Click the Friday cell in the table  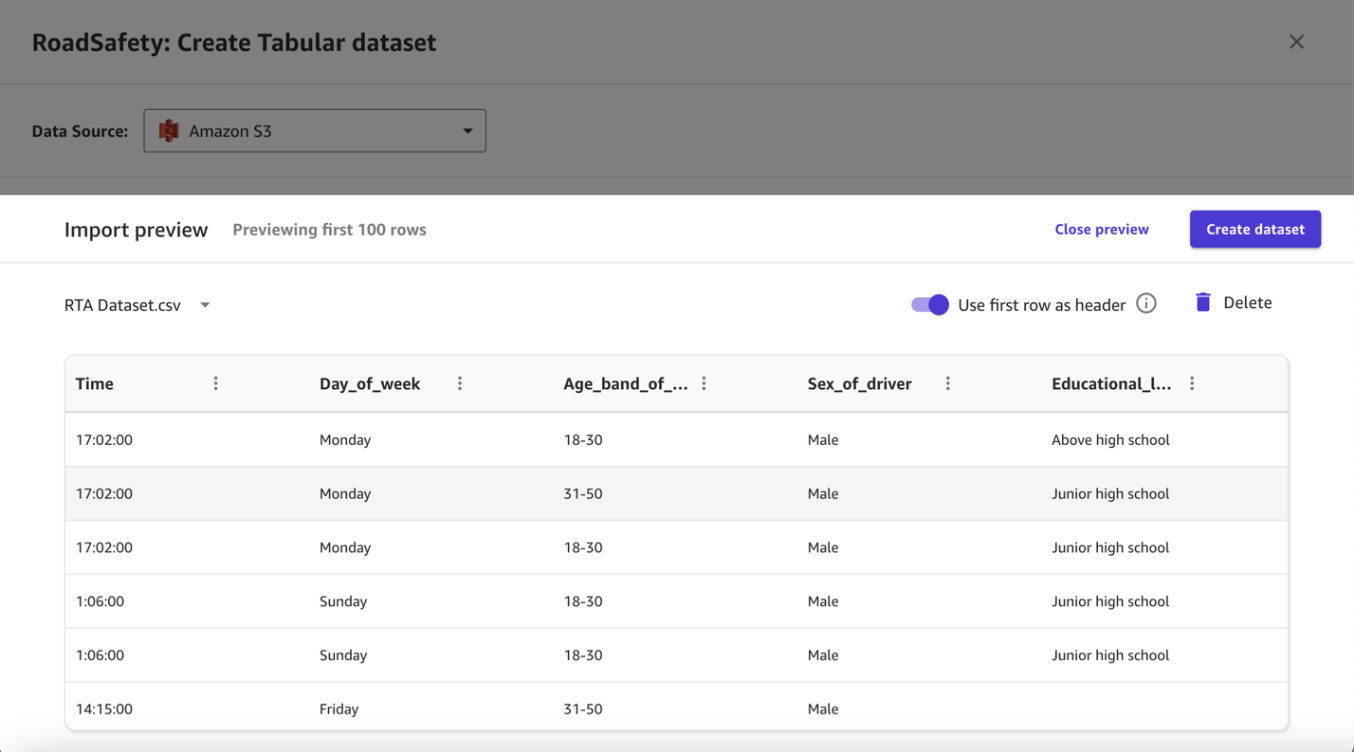339,709
